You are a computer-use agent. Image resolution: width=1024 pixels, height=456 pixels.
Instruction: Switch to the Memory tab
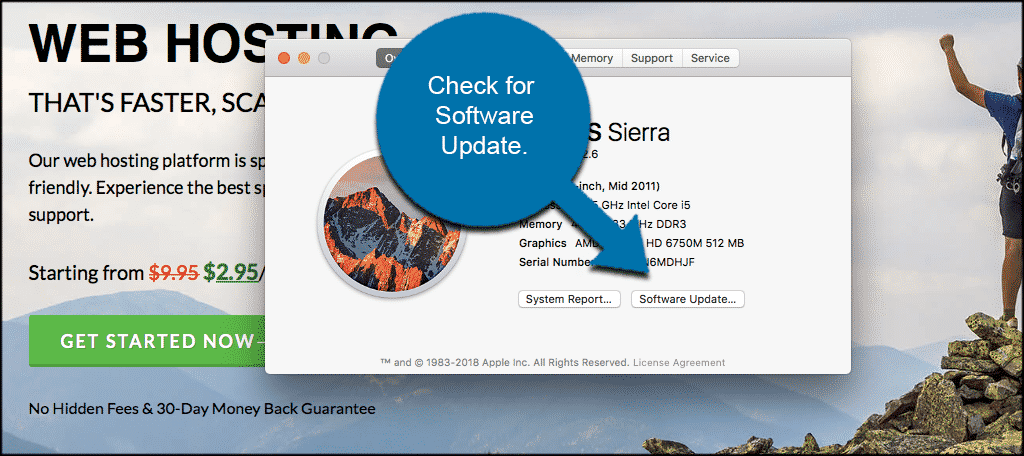coord(593,58)
